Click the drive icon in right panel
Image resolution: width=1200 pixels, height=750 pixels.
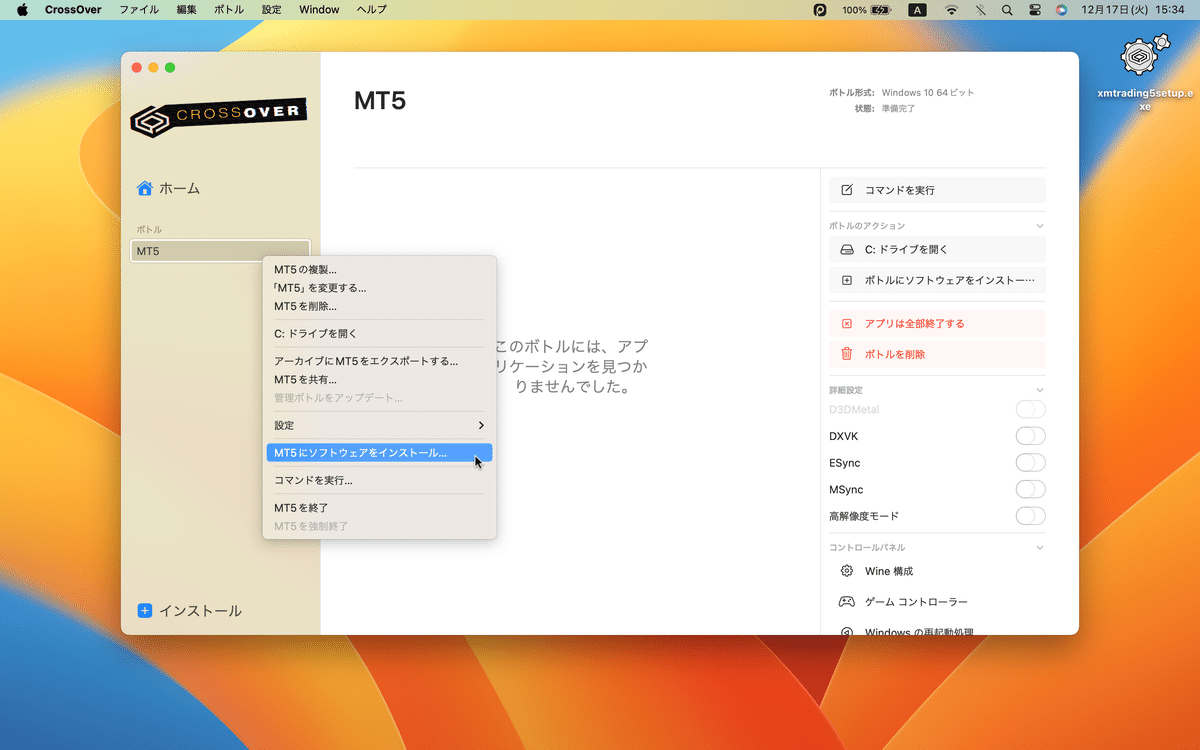pyautogui.click(x=847, y=249)
